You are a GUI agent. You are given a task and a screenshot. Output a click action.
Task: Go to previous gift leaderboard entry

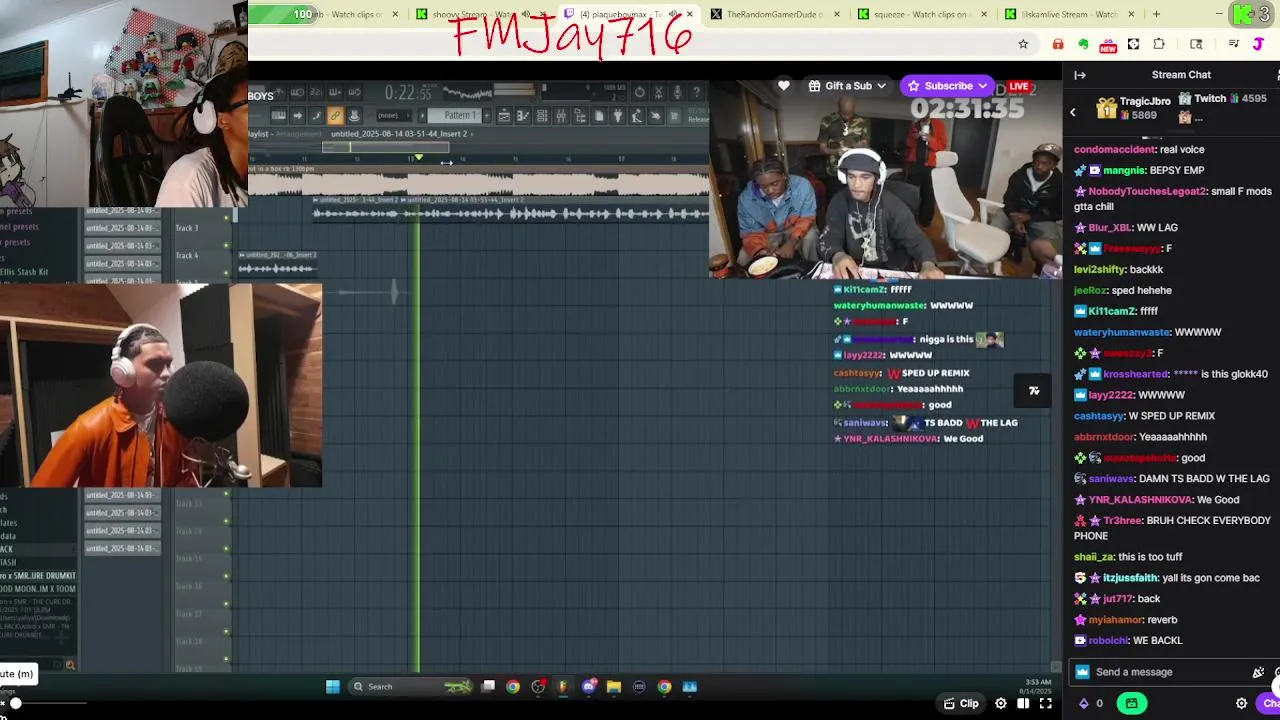pyautogui.click(x=1073, y=112)
